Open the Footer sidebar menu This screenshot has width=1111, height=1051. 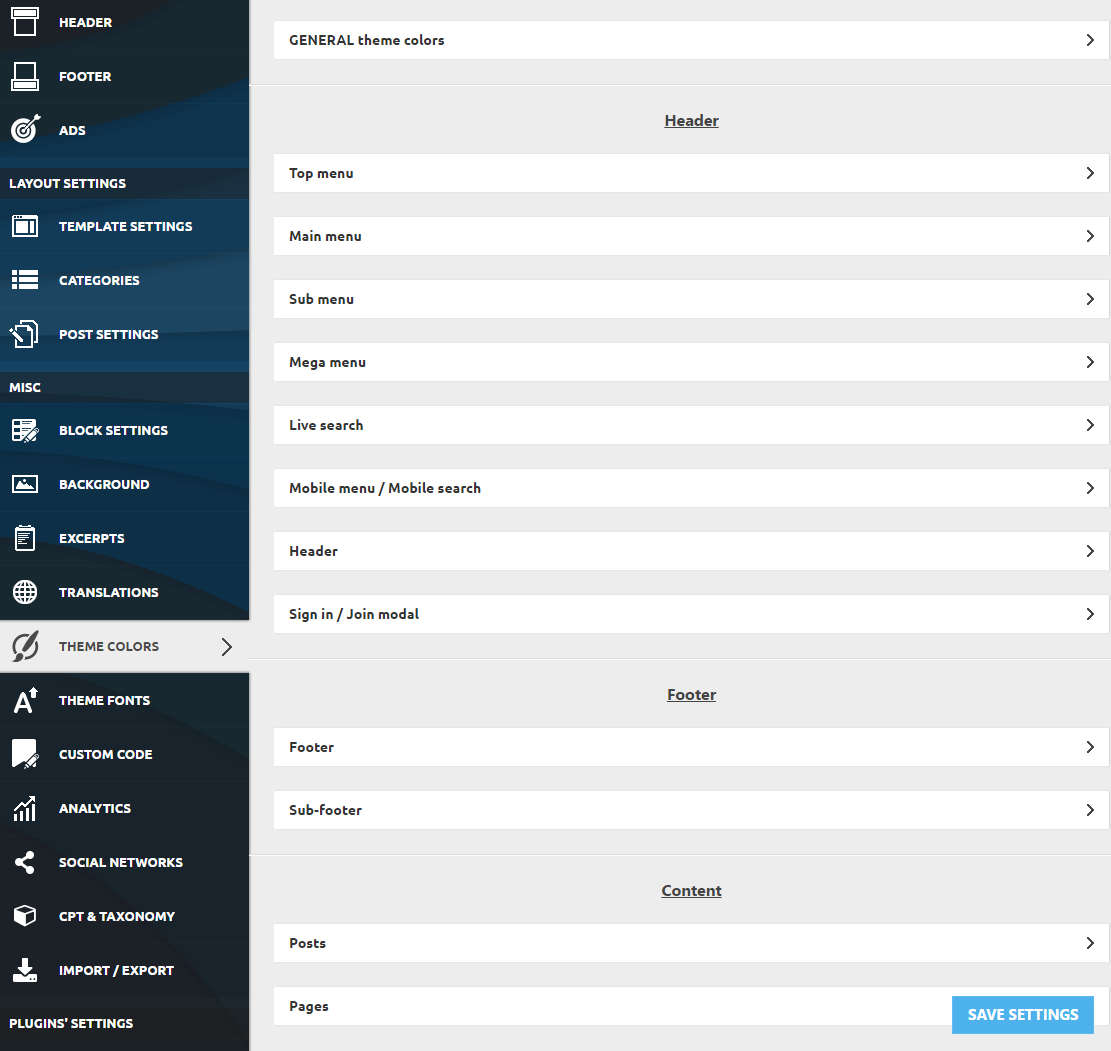(125, 77)
